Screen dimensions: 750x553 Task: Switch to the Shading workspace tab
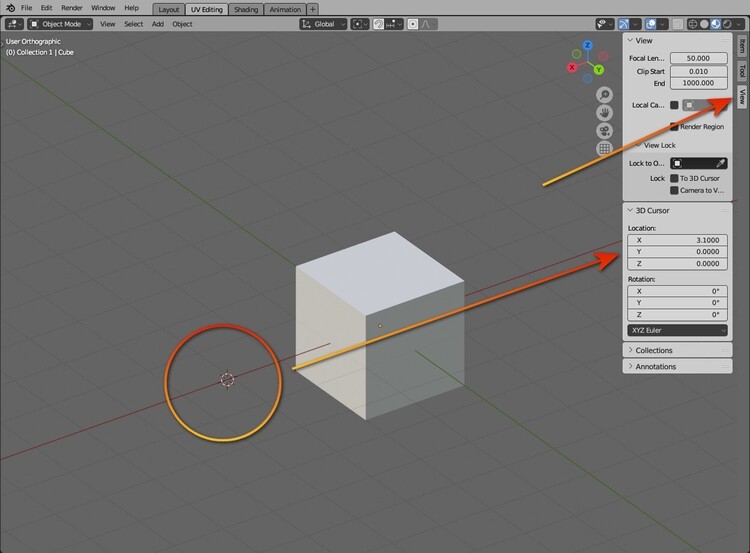coord(246,9)
